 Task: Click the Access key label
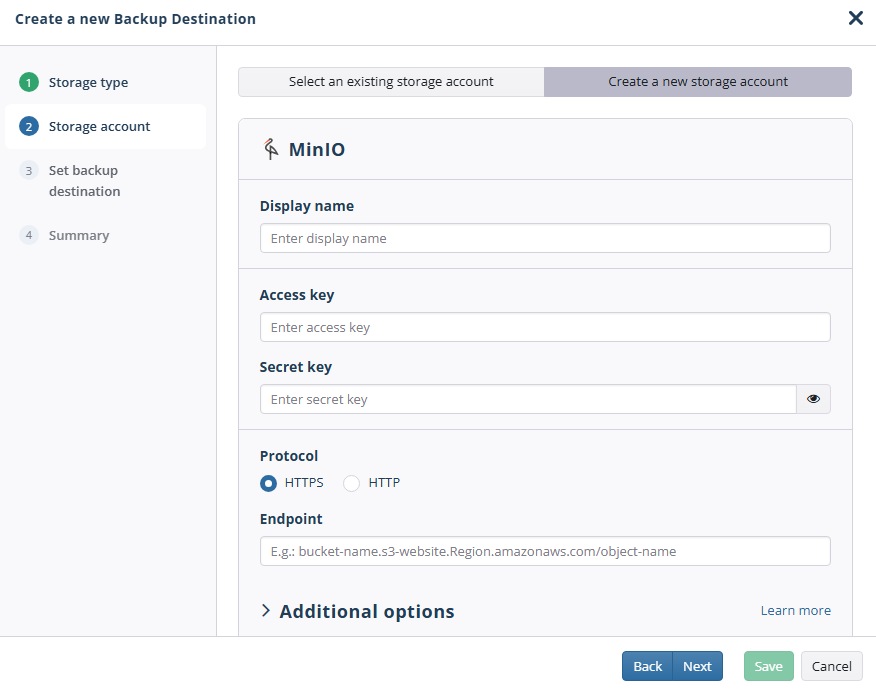click(297, 295)
